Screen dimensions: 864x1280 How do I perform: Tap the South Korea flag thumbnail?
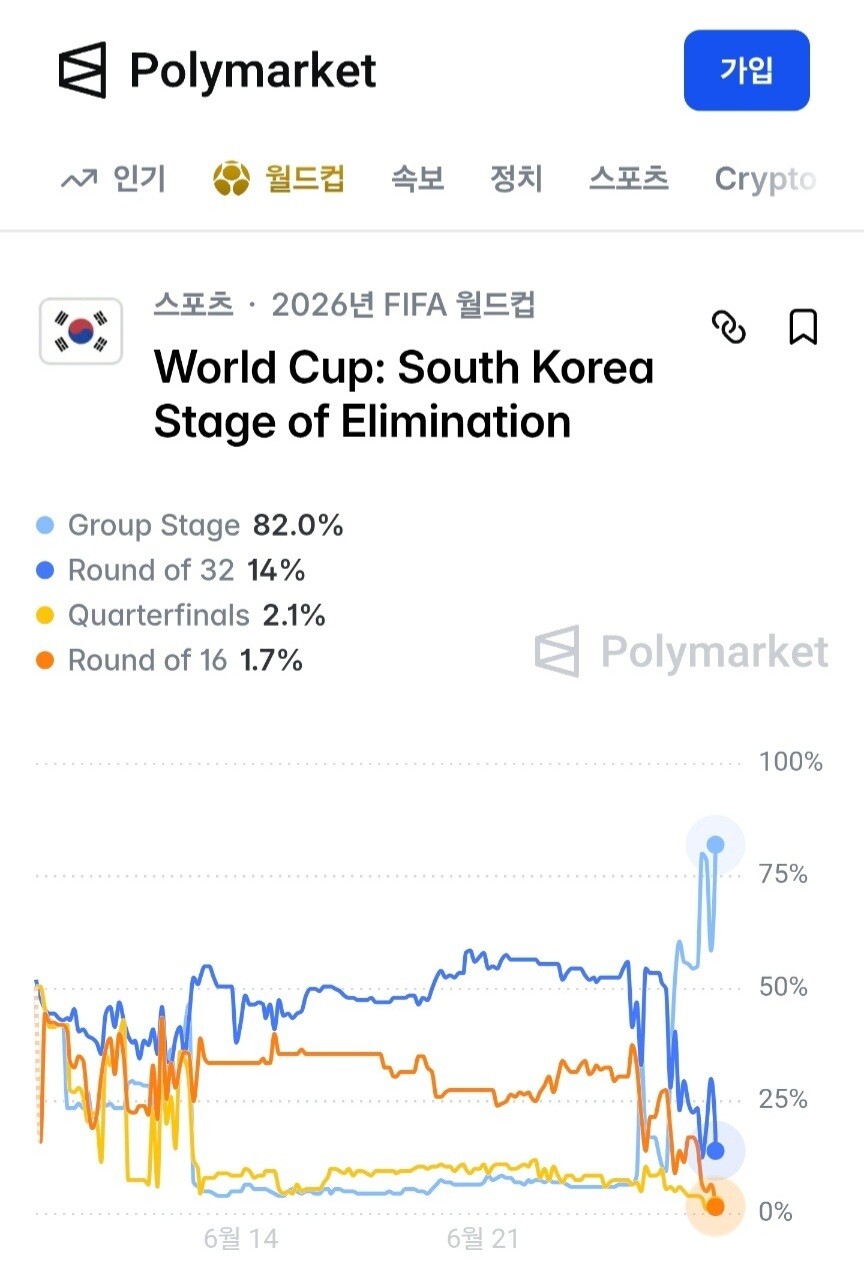pyautogui.click(x=81, y=330)
